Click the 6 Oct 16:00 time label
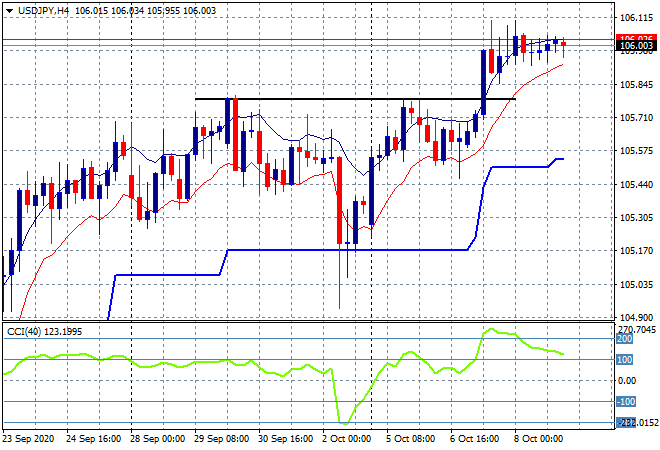Image resolution: width=660 pixels, height=450 pixels. tap(474, 439)
